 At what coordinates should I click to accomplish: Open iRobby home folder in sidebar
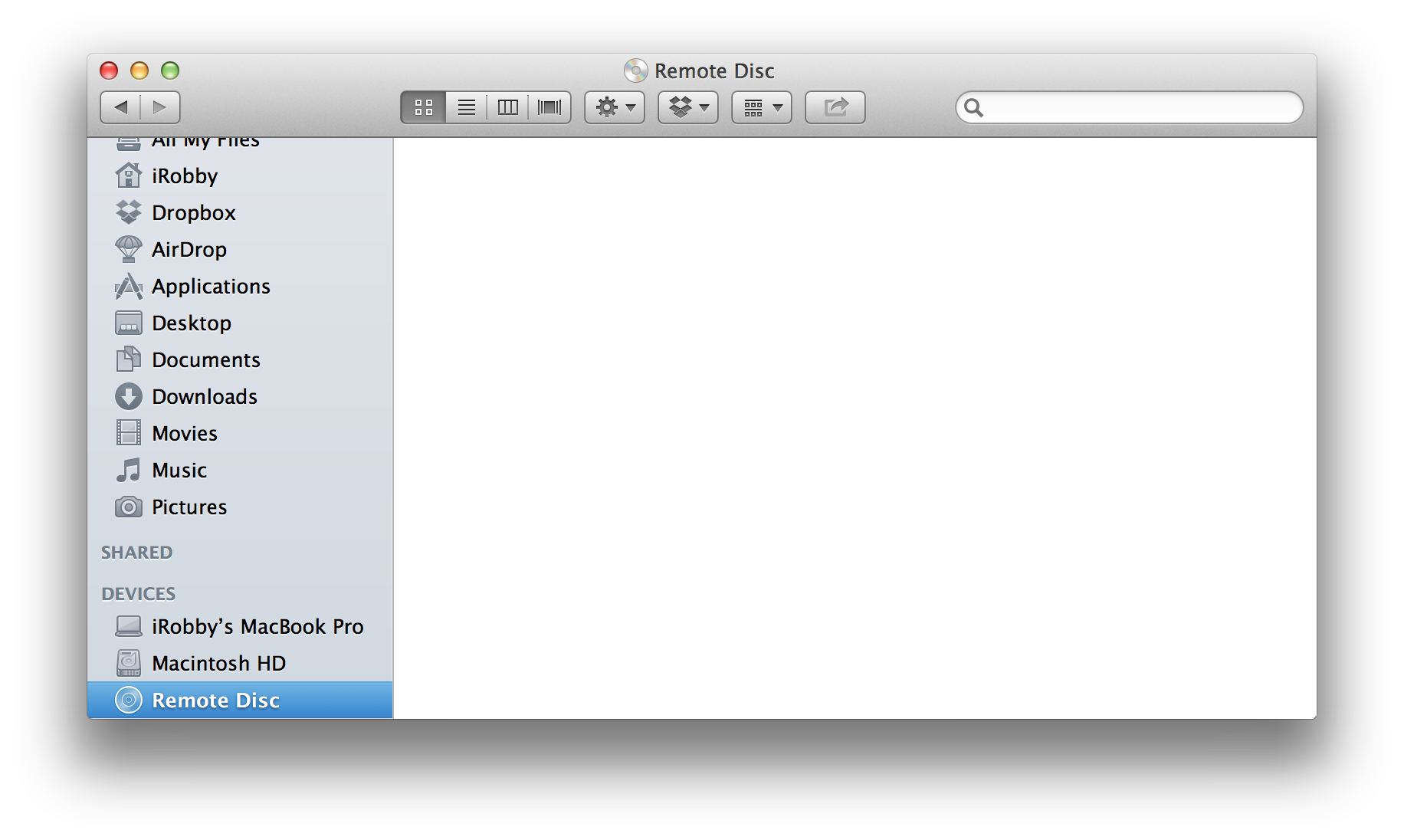pyautogui.click(x=240, y=176)
